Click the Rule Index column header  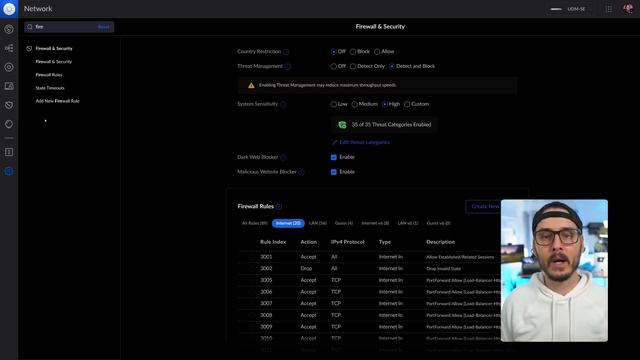pyautogui.click(x=273, y=242)
